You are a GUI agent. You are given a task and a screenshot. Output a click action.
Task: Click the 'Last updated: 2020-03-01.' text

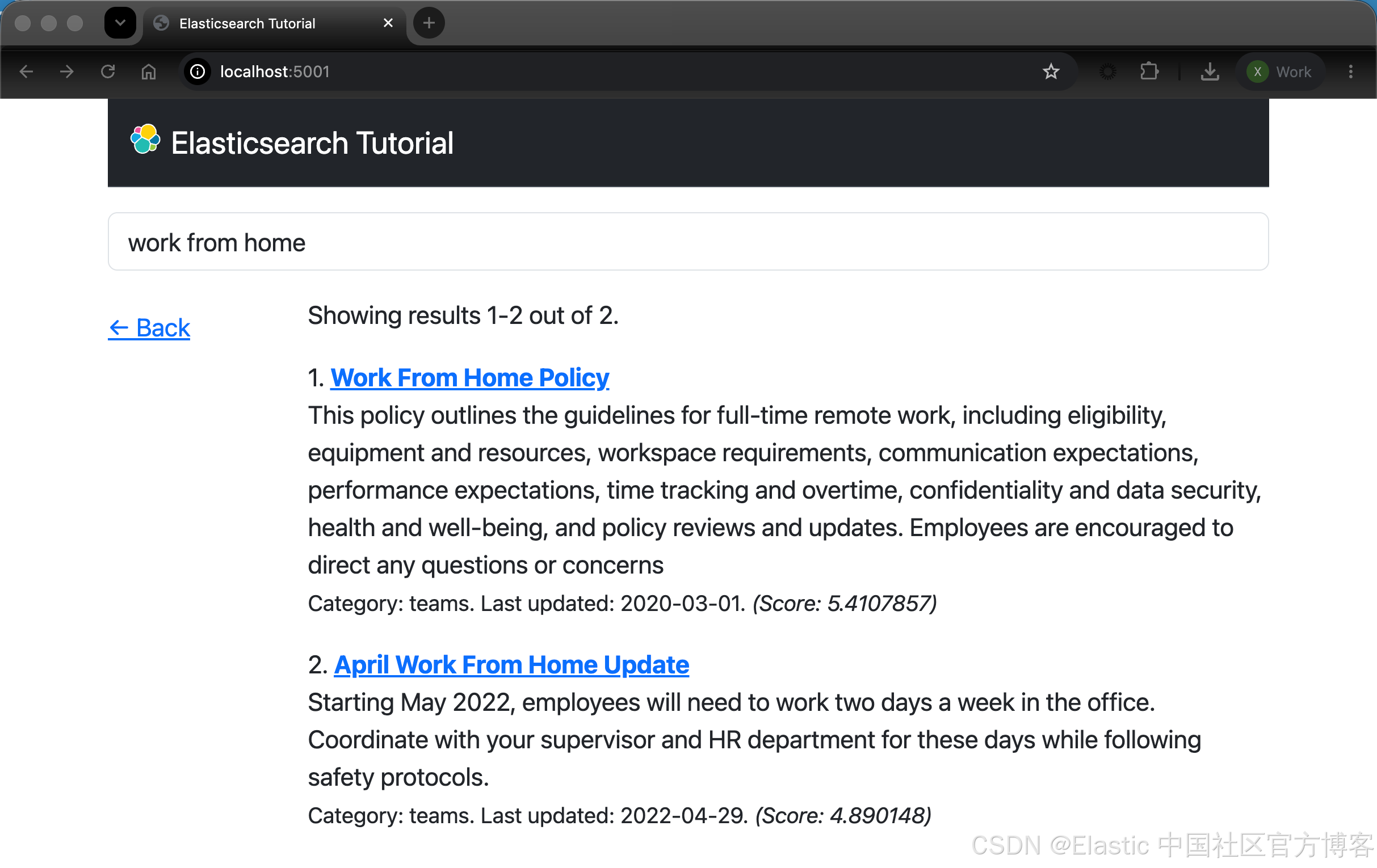pos(613,604)
